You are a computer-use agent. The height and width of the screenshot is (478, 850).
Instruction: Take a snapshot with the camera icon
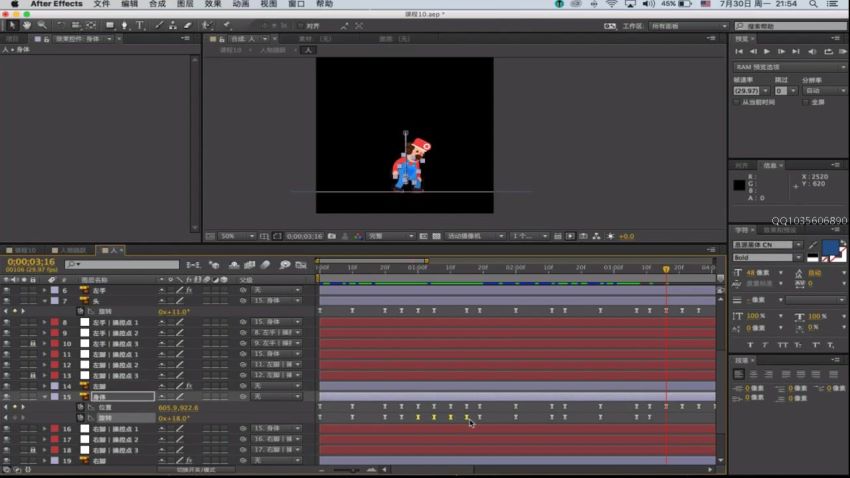[x=332, y=236]
